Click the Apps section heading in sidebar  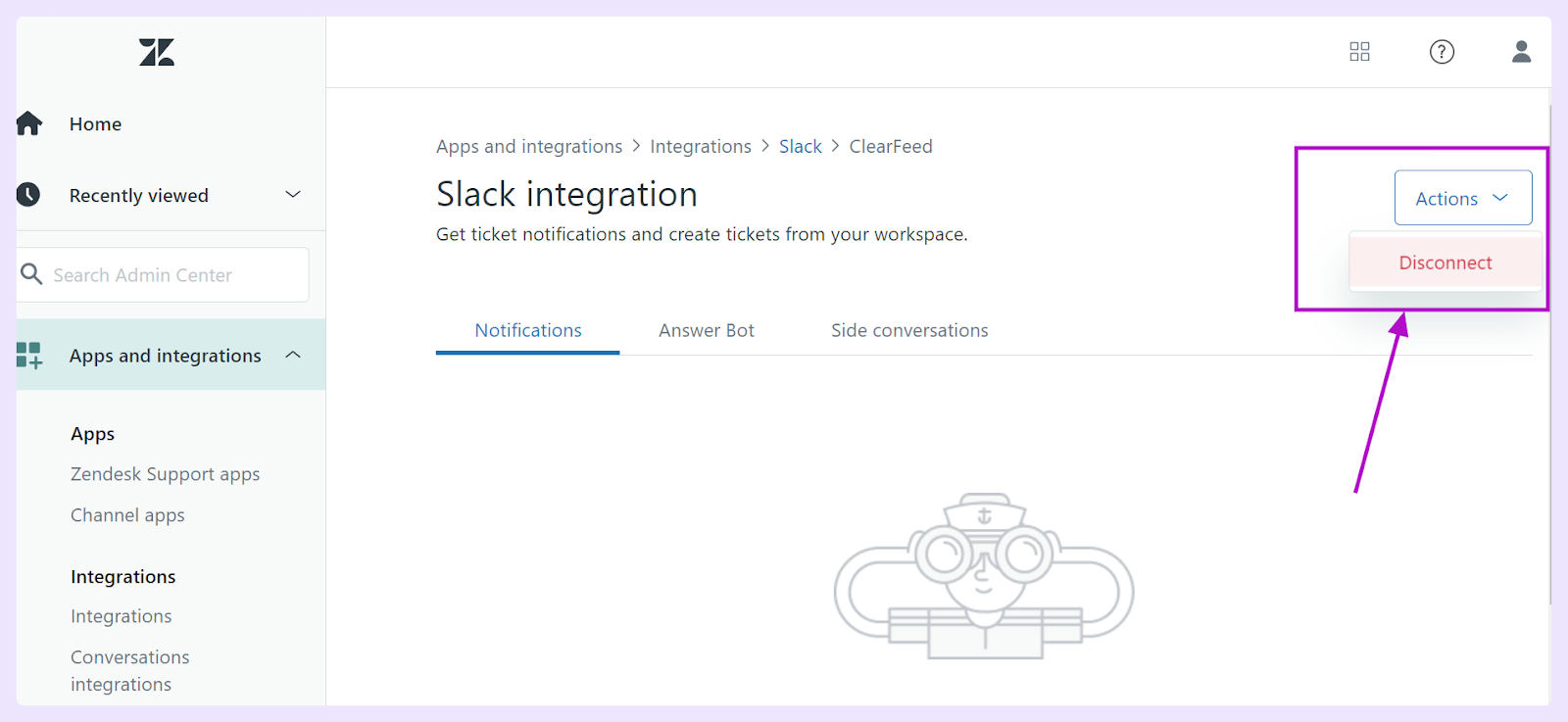coord(93,434)
